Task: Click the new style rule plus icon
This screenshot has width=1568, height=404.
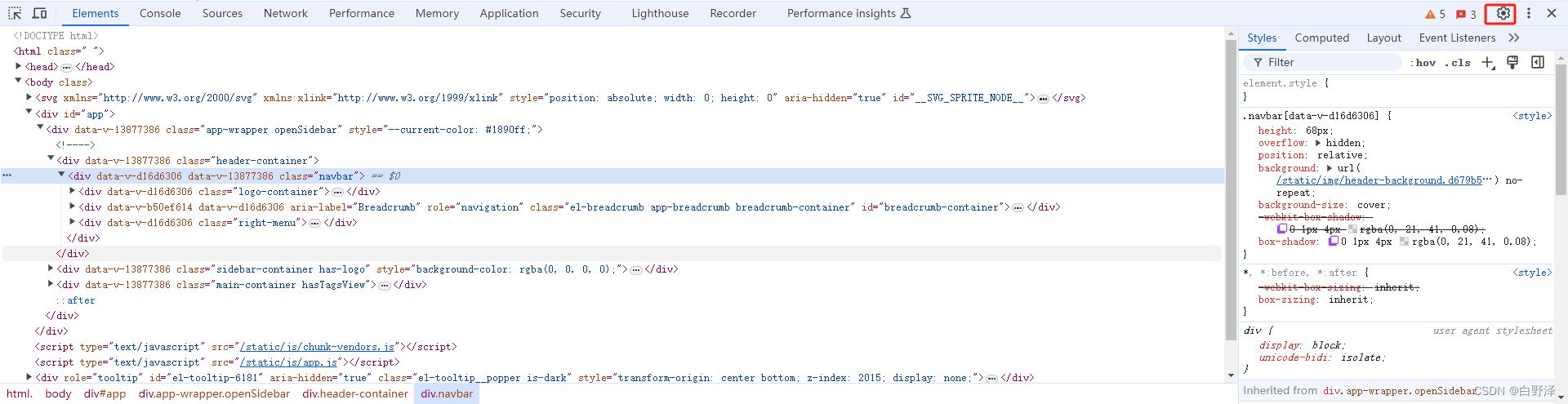Action: pyautogui.click(x=1488, y=63)
